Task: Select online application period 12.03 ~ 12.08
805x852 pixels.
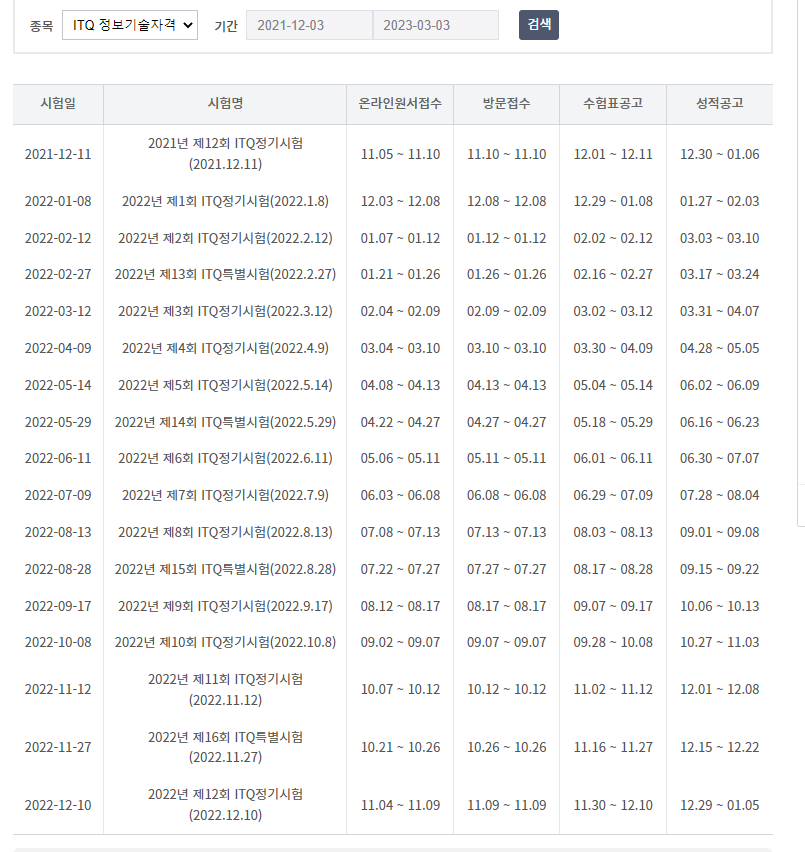Action: pyautogui.click(x=400, y=202)
